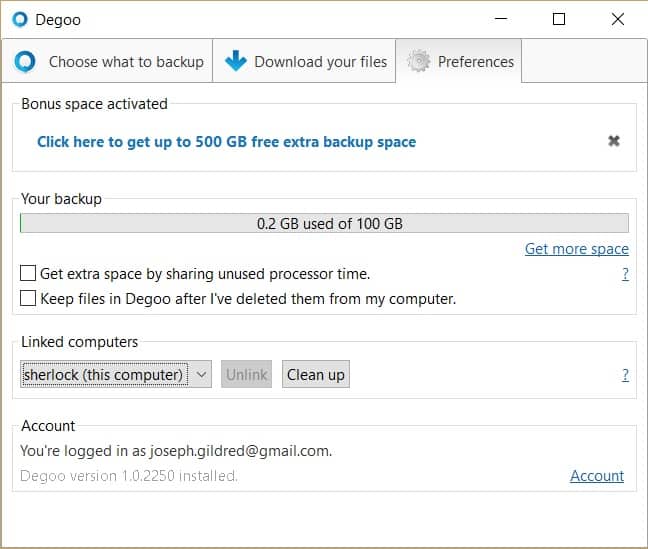The image size is (648, 549).
Task: Toggle keep files after deletion checkbox
Action: [28, 298]
